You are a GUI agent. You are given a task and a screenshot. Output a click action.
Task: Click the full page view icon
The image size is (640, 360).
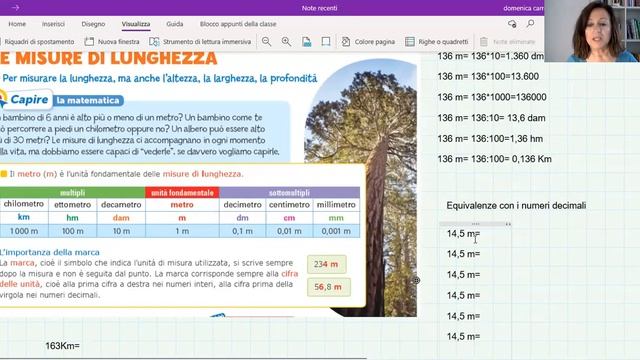pyautogui.click(x=326, y=42)
